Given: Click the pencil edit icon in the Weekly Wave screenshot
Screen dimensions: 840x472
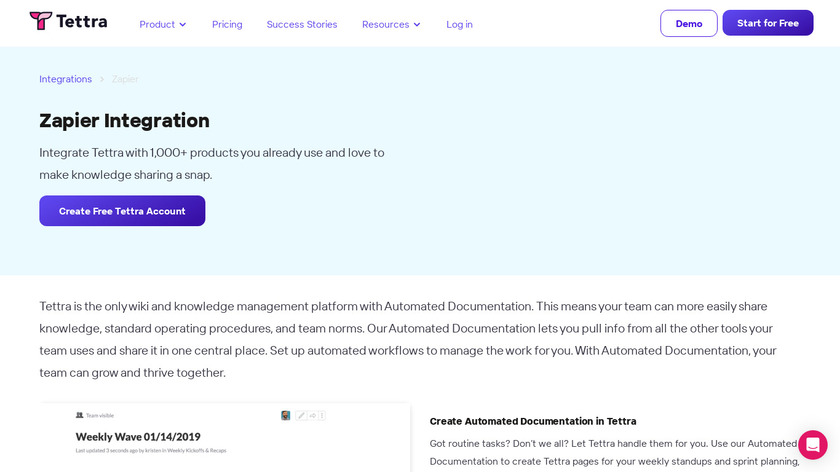Looking at the screenshot, I should click(301, 416).
